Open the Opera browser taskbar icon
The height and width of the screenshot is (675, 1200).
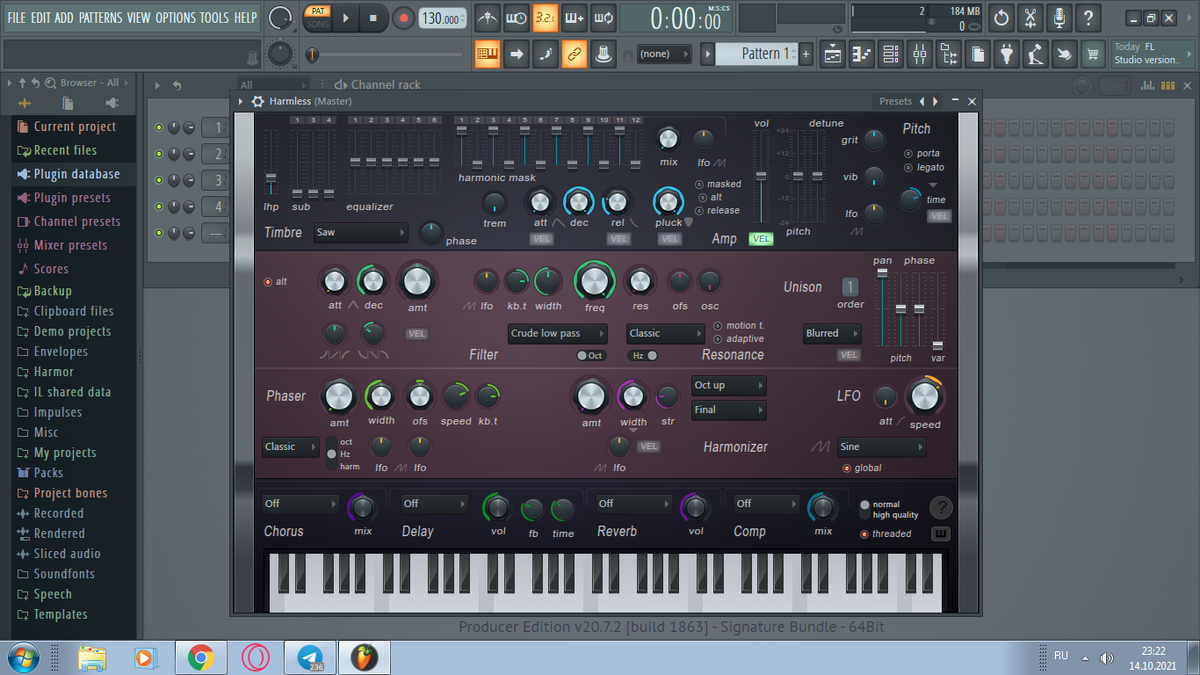pyautogui.click(x=255, y=657)
